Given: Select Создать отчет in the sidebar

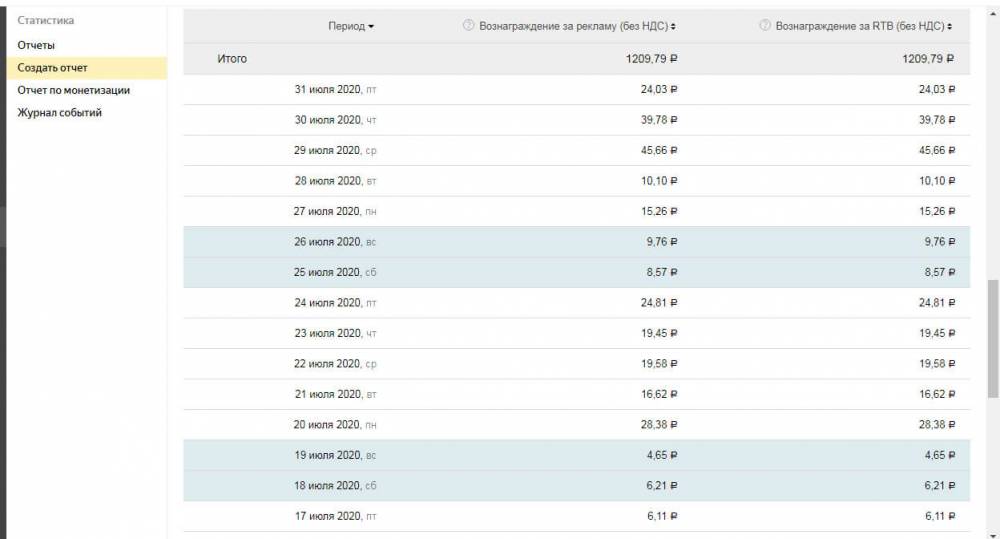Looking at the screenshot, I should 52,68.
